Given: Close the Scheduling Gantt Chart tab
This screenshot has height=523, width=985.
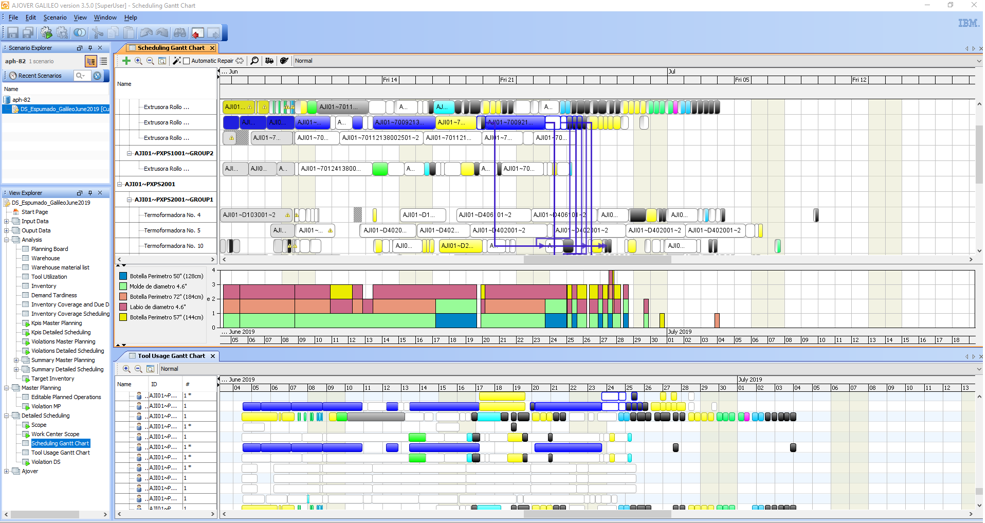Looking at the screenshot, I should click(212, 48).
